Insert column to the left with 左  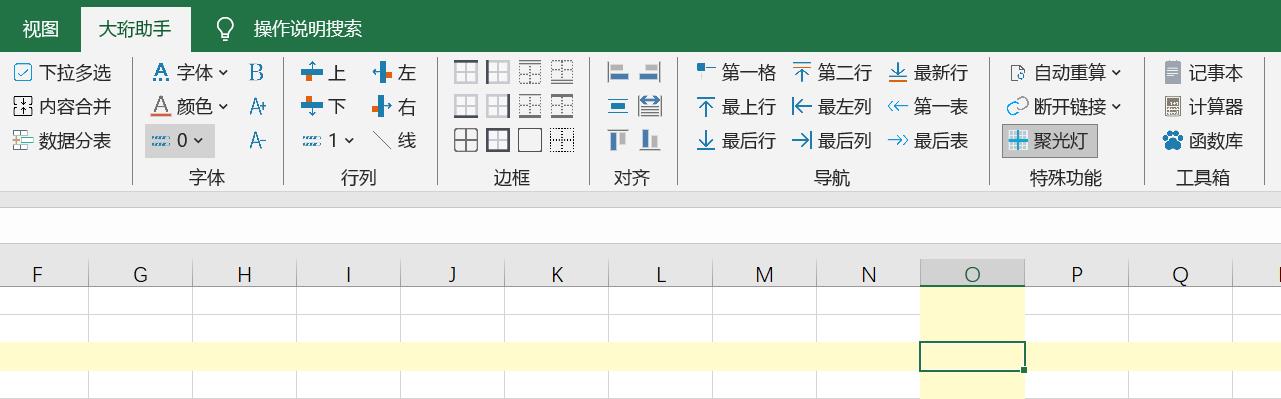tap(393, 73)
